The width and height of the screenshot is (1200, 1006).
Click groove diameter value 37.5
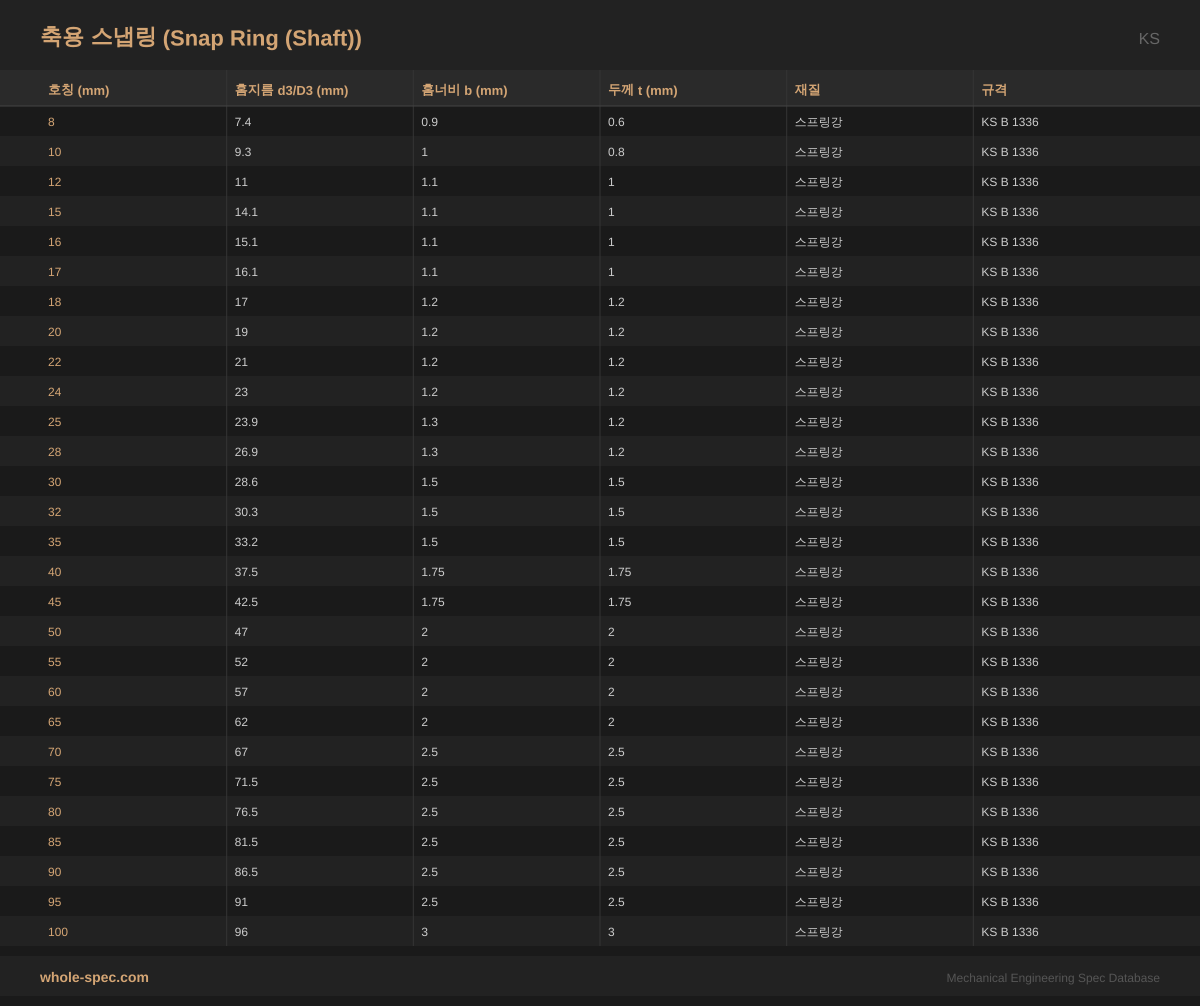click(246, 572)
